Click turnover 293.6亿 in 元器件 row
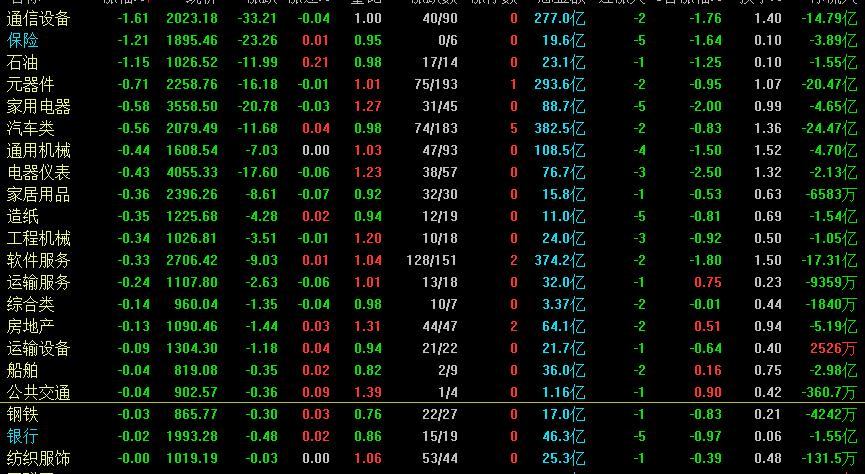This screenshot has height=474, width=865. point(560,84)
